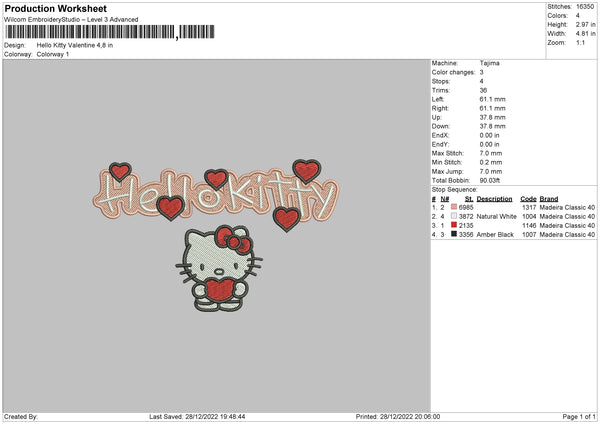600x424 pixels.
Task: Click the Min Stitch value 0.2 mm
Action: click(x=491, y=163)
